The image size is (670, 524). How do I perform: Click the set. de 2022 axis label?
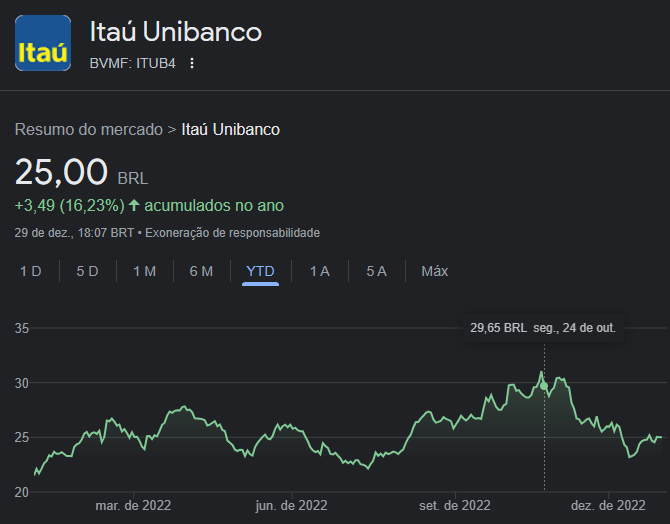(455, 506)
